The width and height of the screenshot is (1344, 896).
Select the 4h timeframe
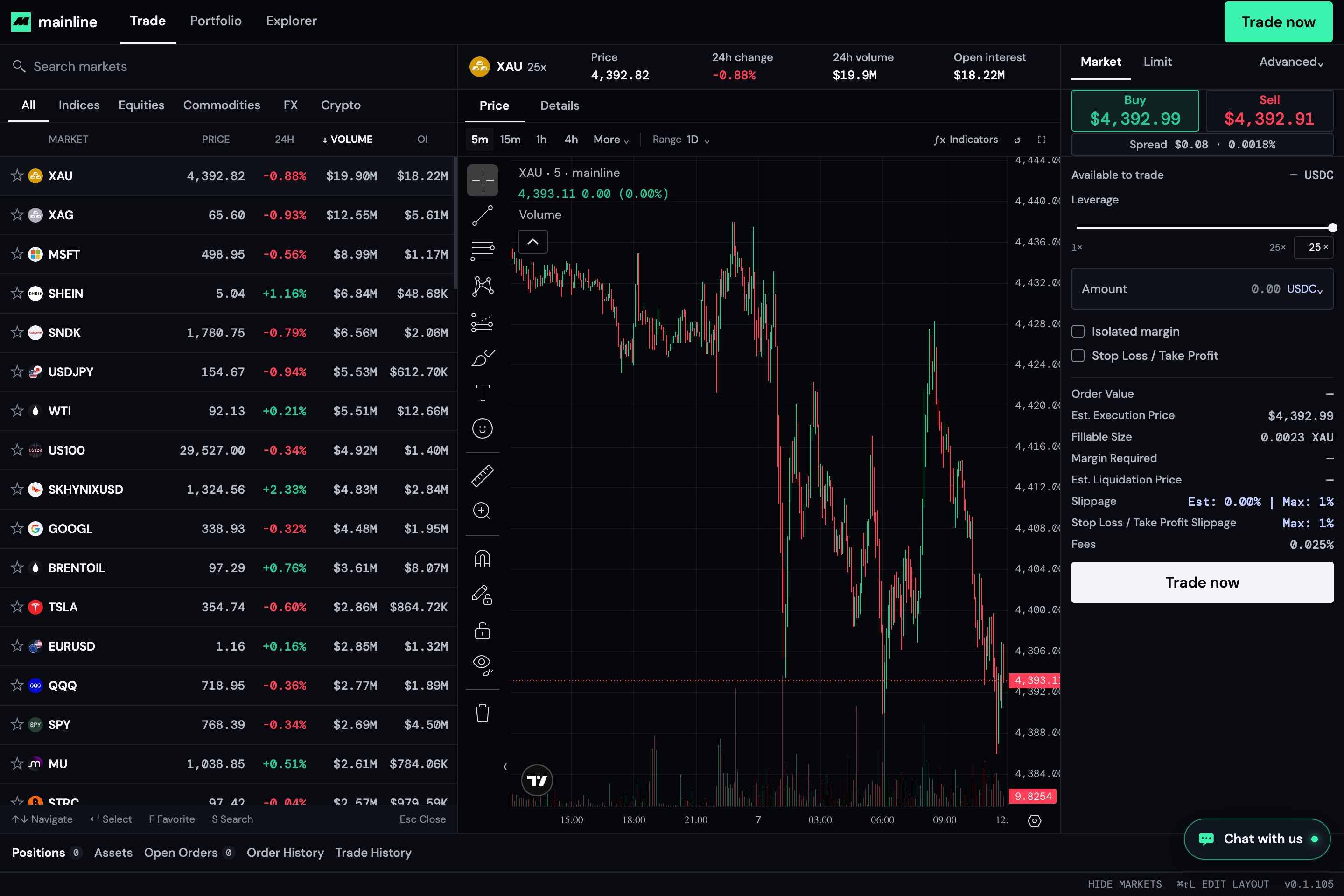[x=571, y=140]
